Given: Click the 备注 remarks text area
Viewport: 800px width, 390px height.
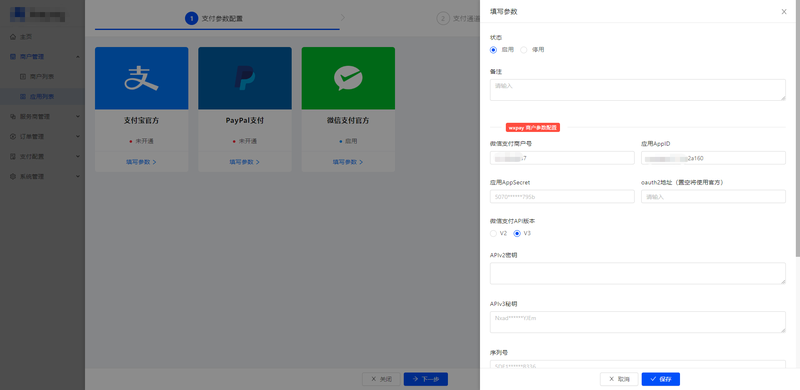Looking at the screenshot, I should (x=638, y=90).
